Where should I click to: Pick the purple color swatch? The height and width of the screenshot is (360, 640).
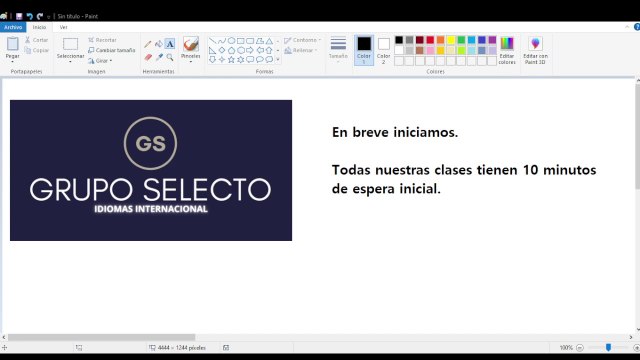click(492, 40)
